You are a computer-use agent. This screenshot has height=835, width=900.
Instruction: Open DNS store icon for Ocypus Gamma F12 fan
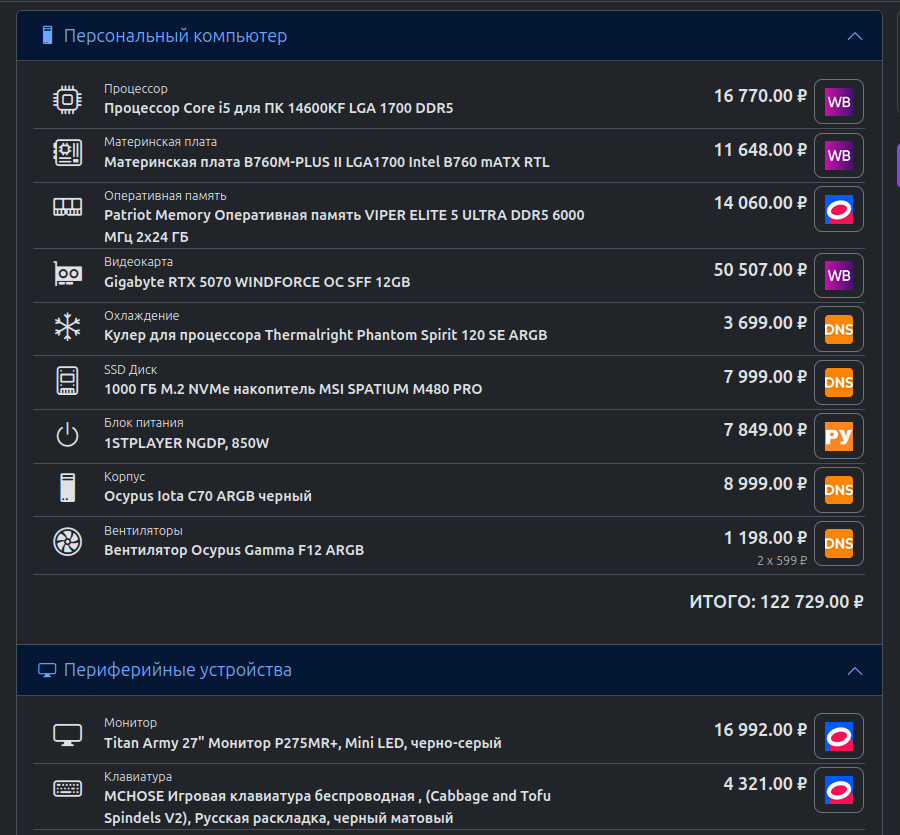point(839,543)
